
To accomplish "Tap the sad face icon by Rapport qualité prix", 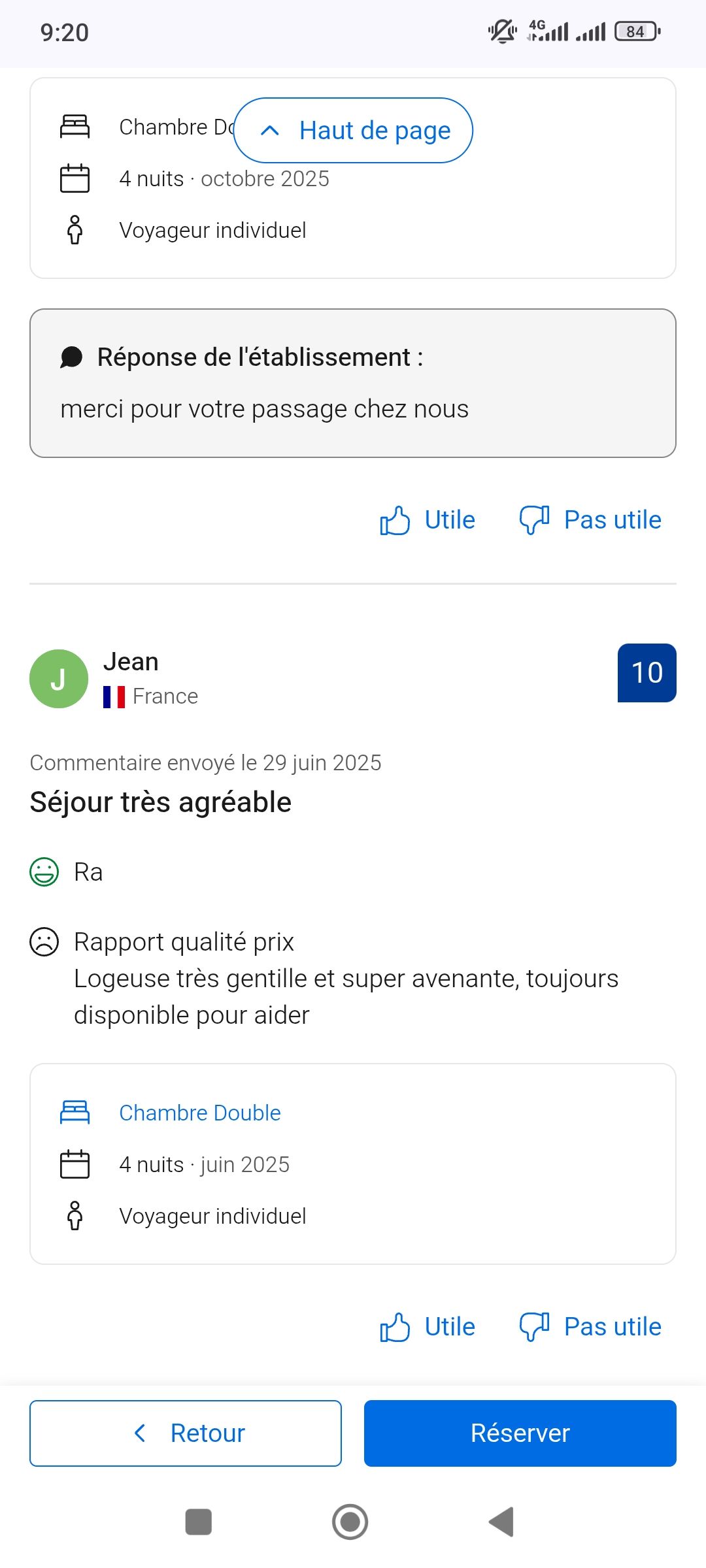I will 44,941.
